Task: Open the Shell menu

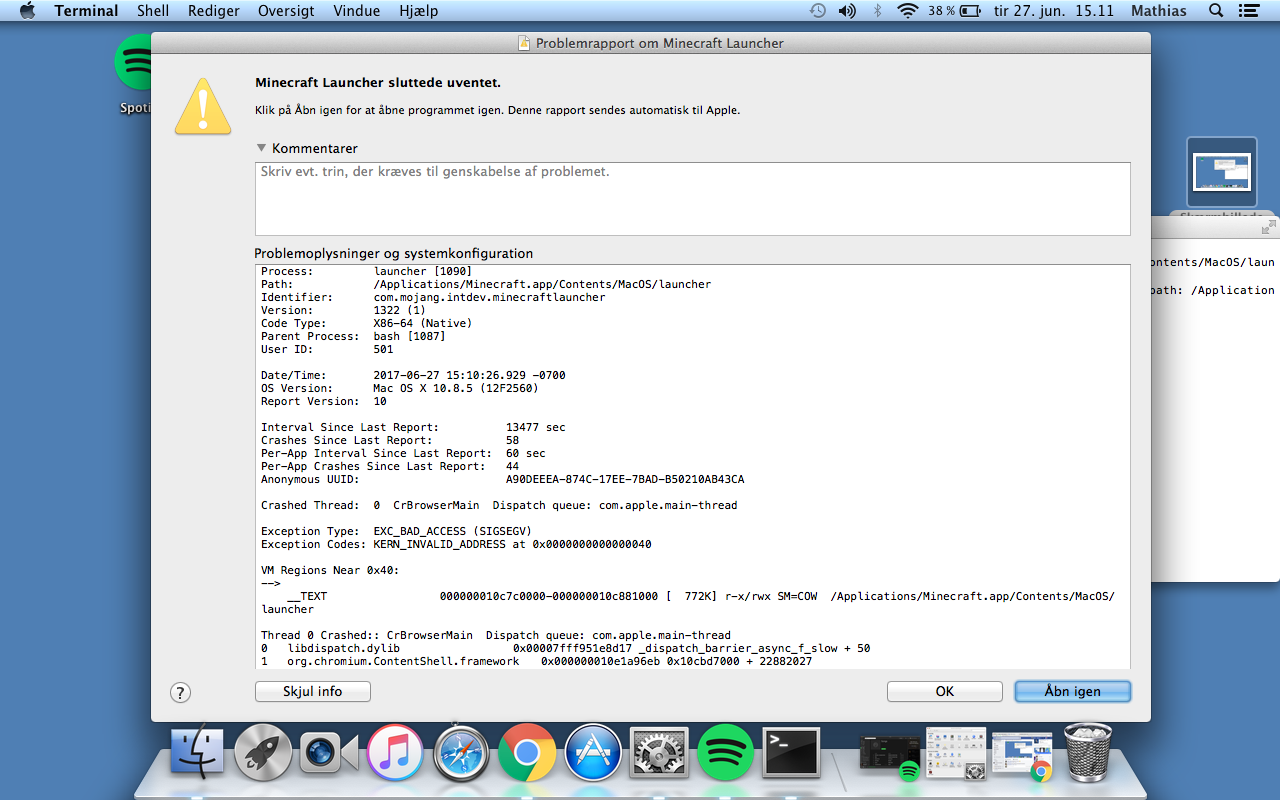Action: click(x=153, y=11)
